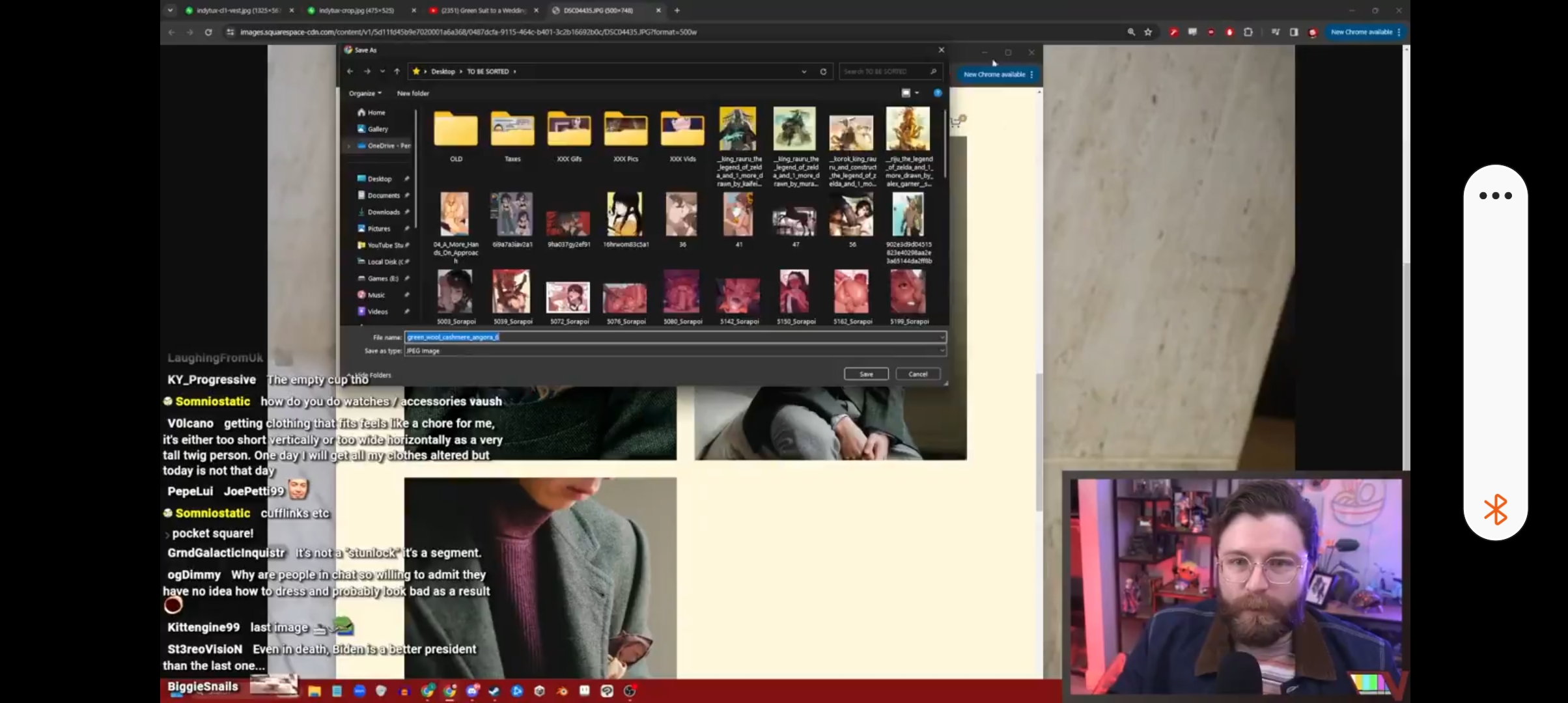Image resolution: width=1568 pixels, height=703 pixels.
Task: Collapse the pane with Hide Folders
Action: point(370,376)
